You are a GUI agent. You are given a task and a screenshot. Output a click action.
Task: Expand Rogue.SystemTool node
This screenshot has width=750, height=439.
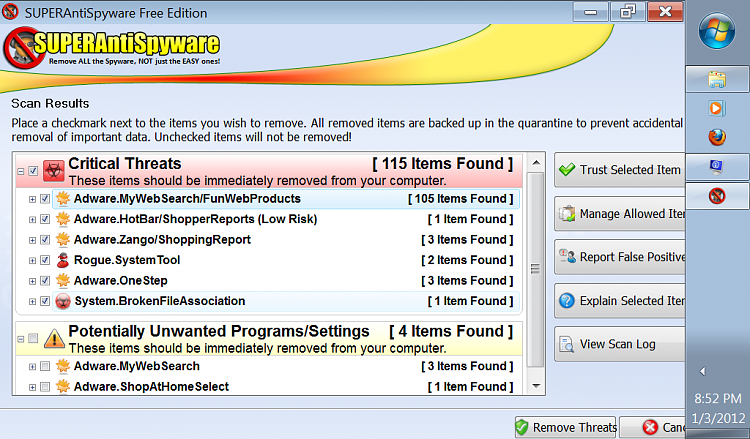[x=33, y=261]
